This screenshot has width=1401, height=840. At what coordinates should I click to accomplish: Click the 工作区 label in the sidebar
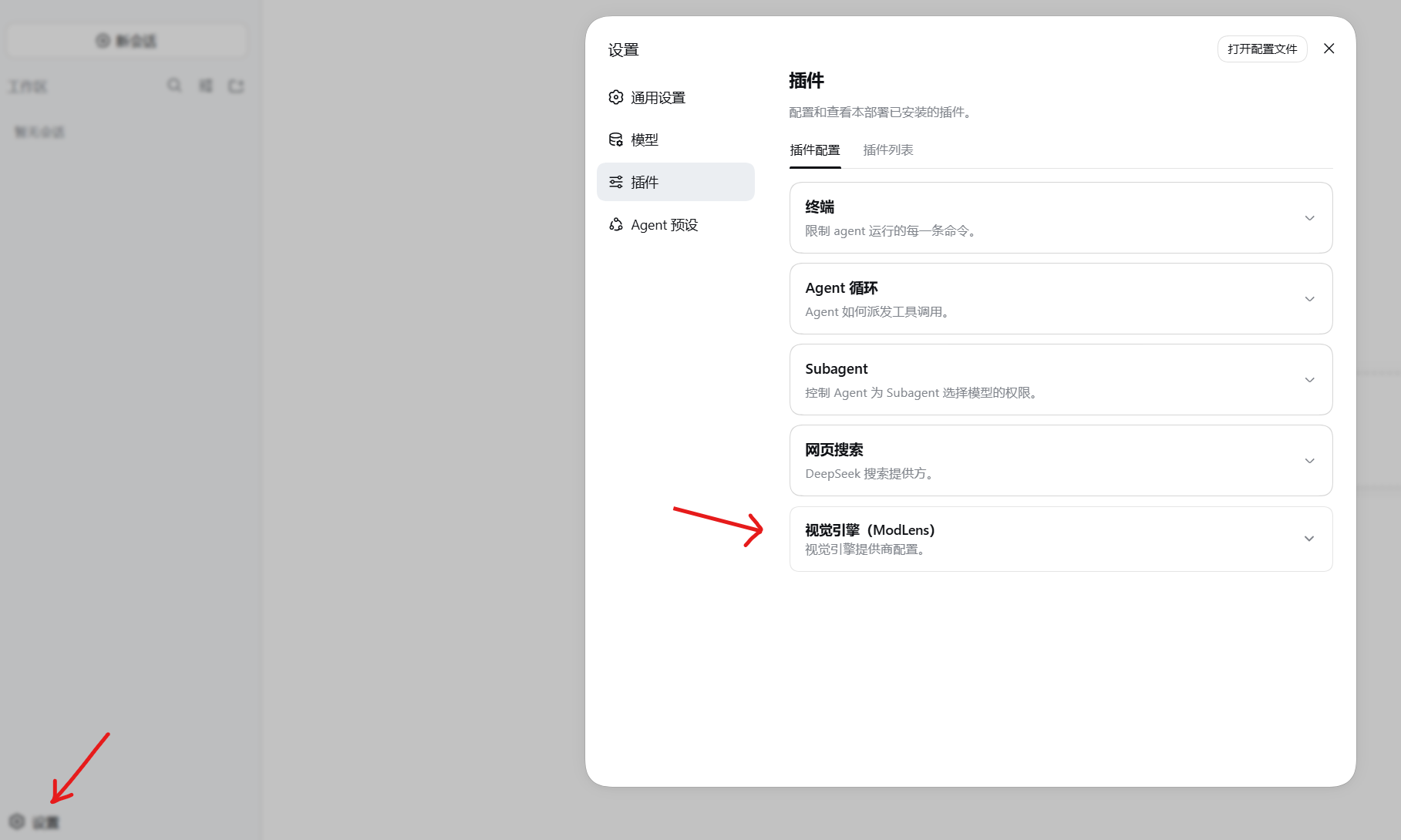pos(28,86)
